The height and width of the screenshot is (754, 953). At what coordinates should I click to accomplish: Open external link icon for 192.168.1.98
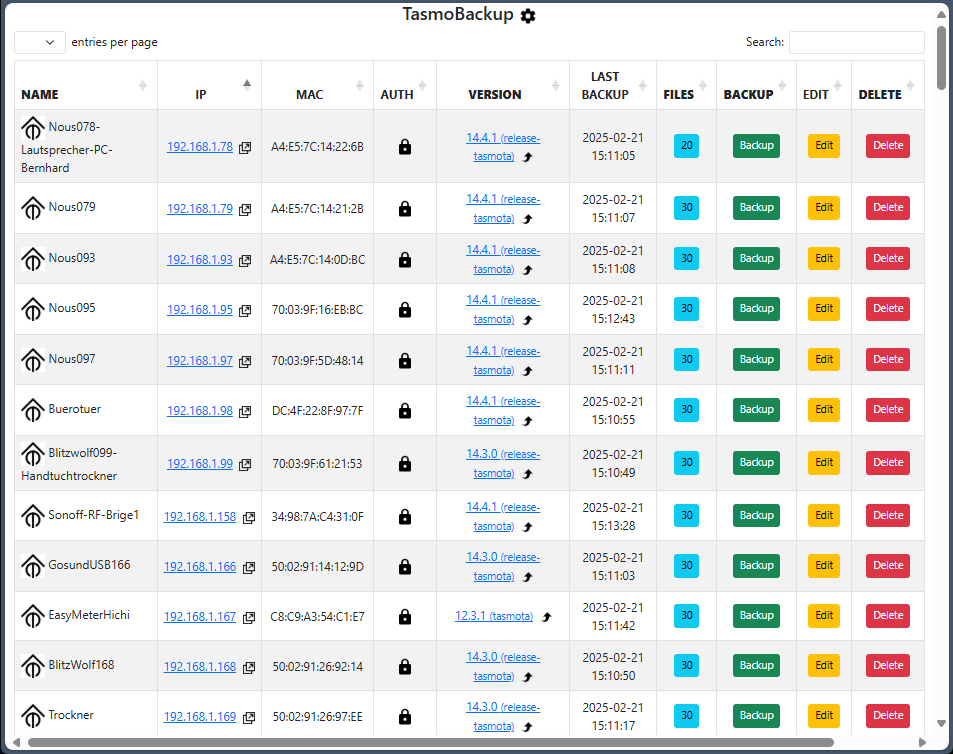(x=245, y=411)
